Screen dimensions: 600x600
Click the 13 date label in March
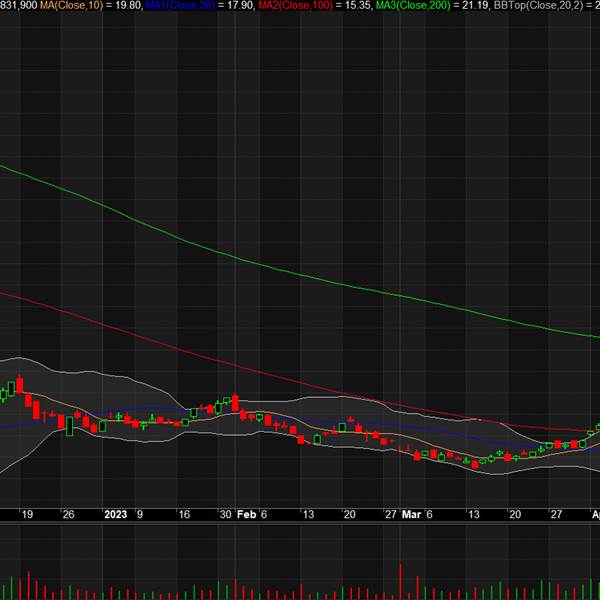[474, 514]
